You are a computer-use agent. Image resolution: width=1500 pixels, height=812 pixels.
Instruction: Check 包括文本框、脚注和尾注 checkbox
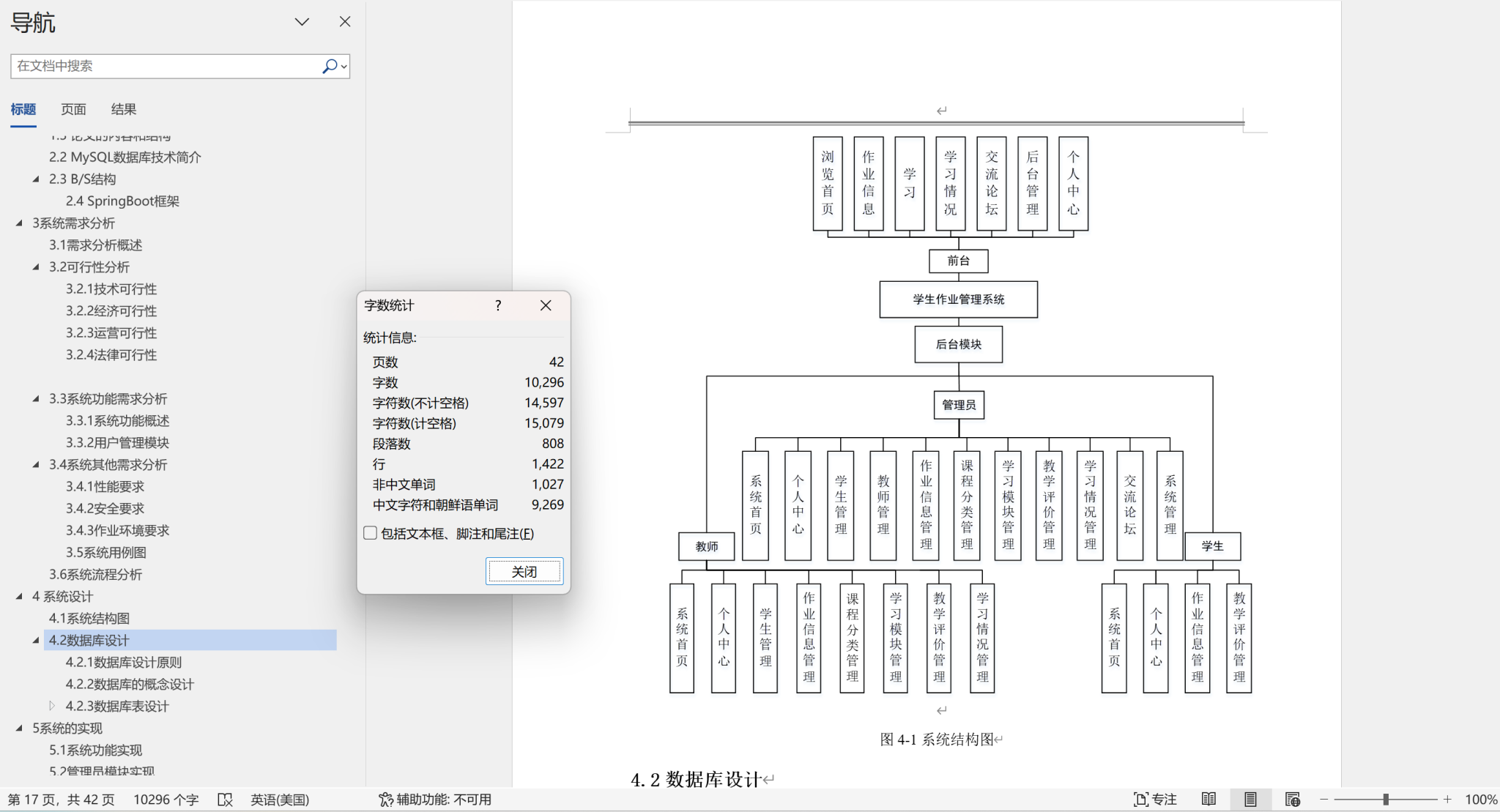point(371,533)
